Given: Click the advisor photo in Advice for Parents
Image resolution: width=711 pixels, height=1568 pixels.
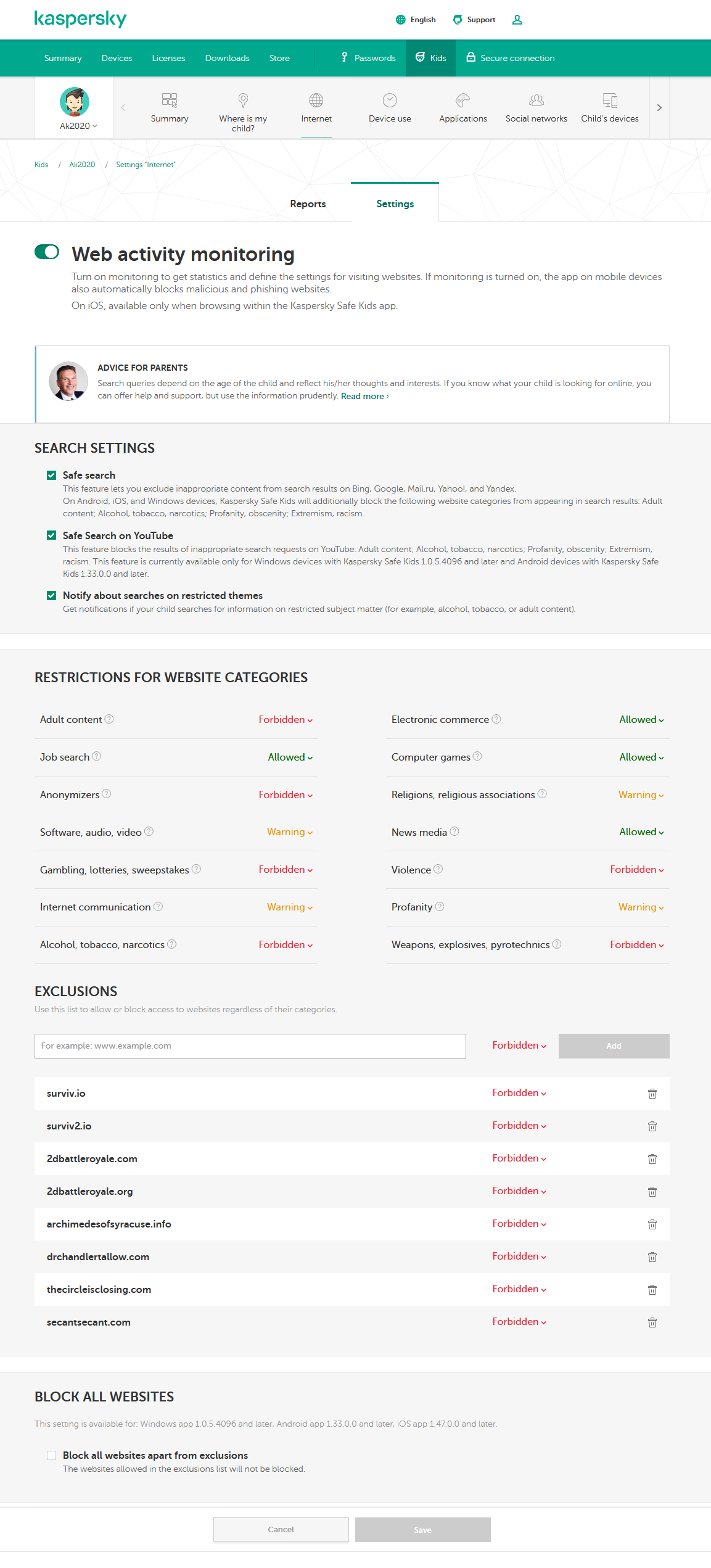Looking at the screenshot, I should click(x=68, y=381).
